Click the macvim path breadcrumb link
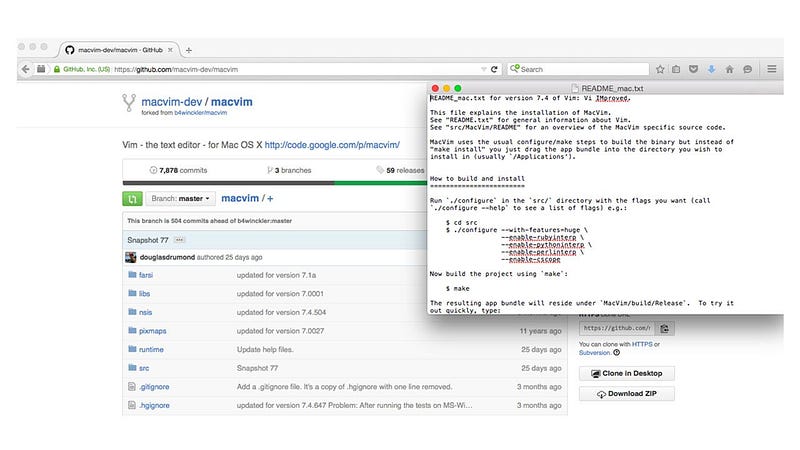800x450 pixels. (x=240, y=198)
